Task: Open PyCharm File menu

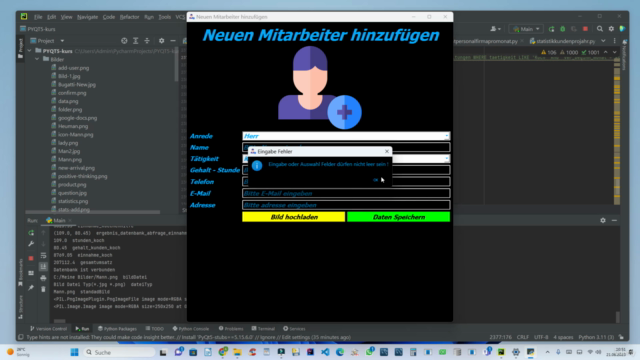Action: (38, 17)
